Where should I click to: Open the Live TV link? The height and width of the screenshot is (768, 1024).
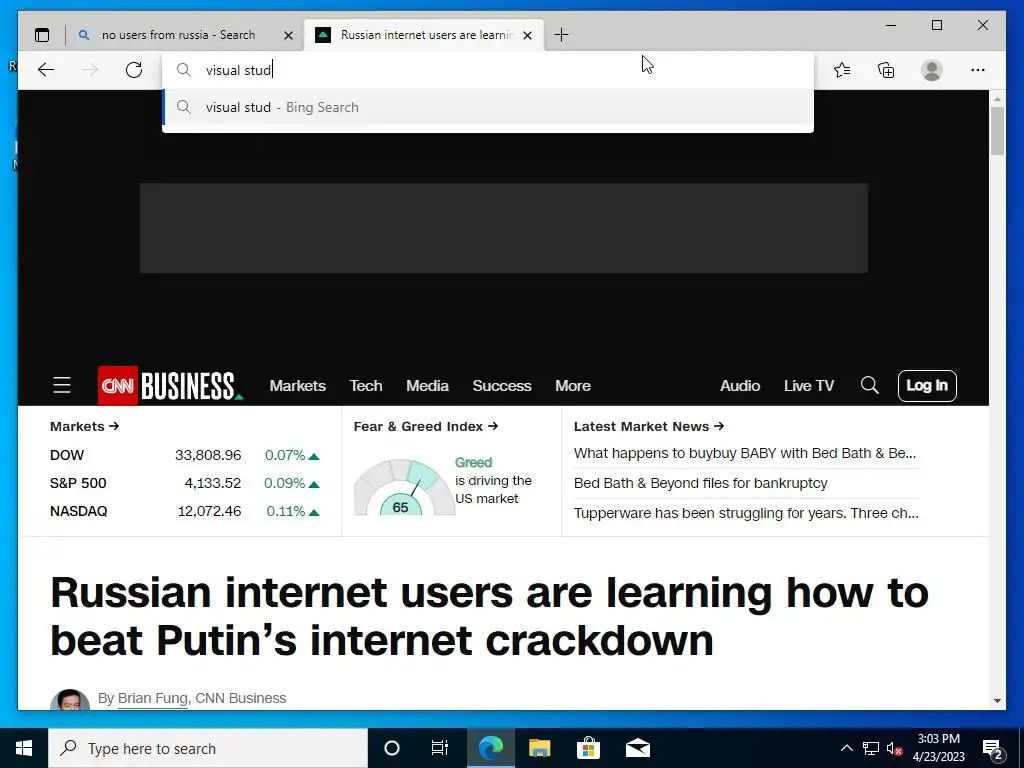808,386
